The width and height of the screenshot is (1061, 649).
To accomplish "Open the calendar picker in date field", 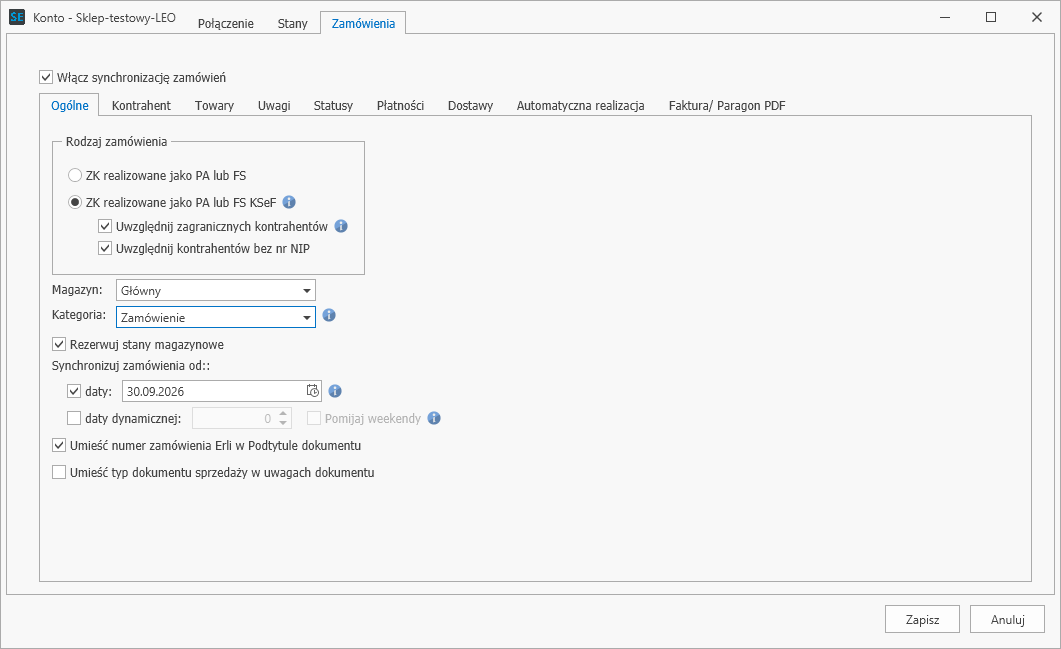I will click(x=313, y=390).
